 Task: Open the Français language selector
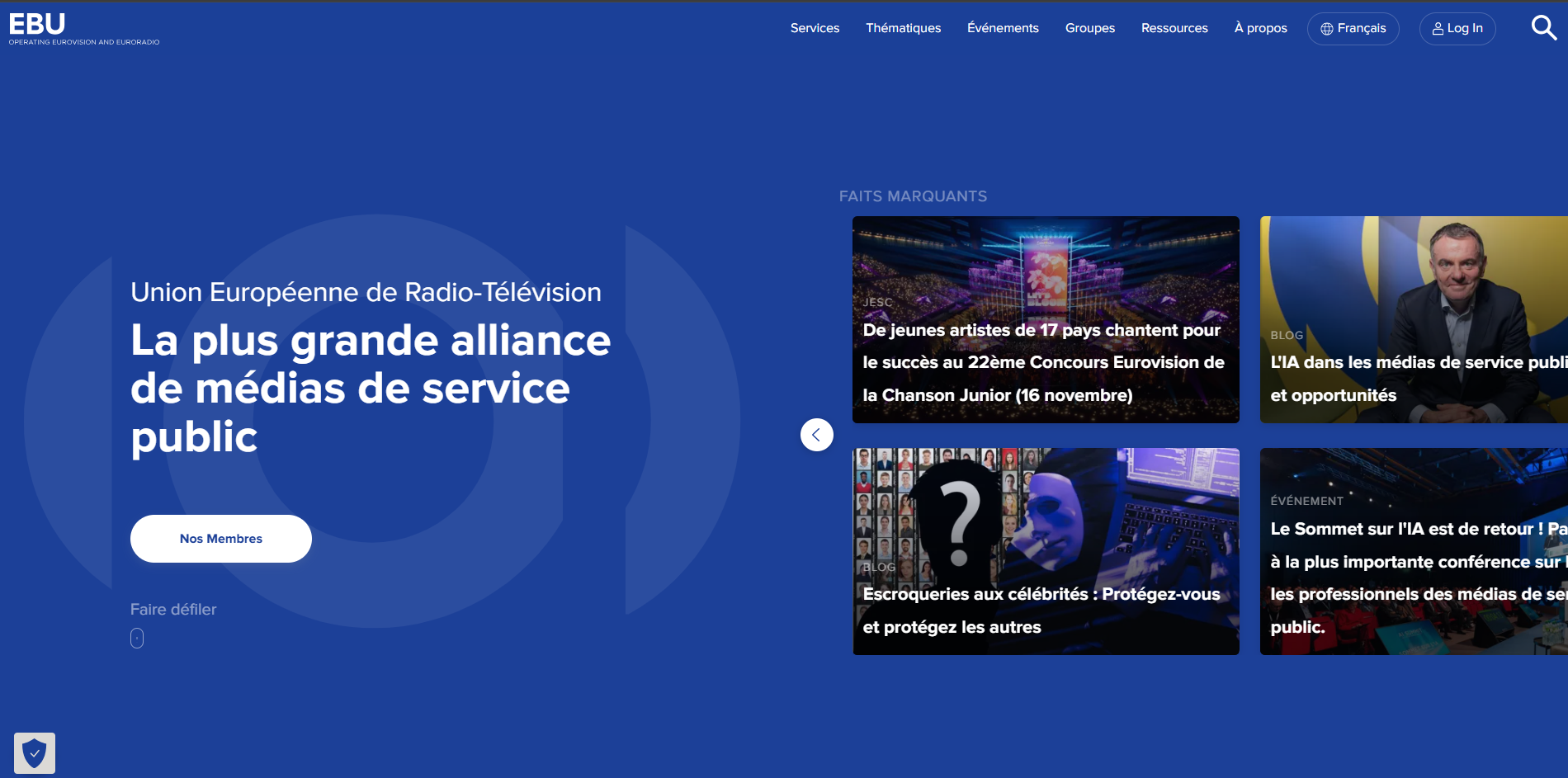click(1353, 29)
